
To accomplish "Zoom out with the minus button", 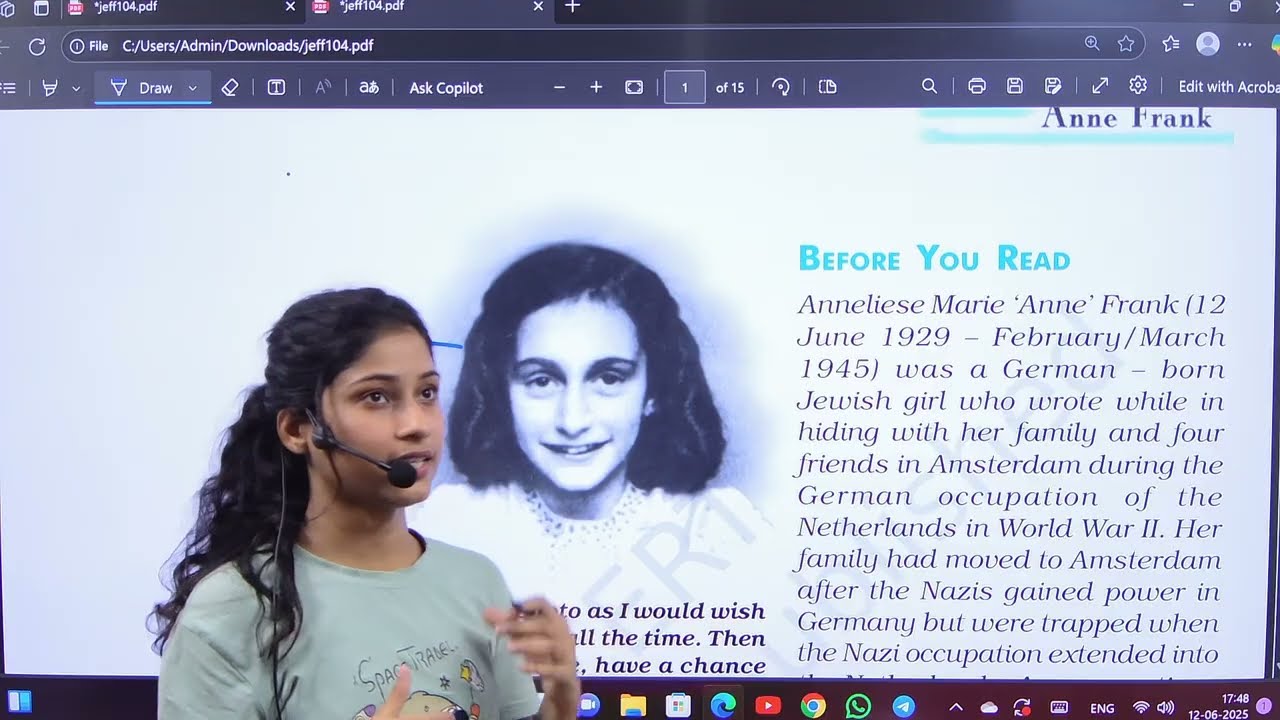I will click(x=559, y=87).
